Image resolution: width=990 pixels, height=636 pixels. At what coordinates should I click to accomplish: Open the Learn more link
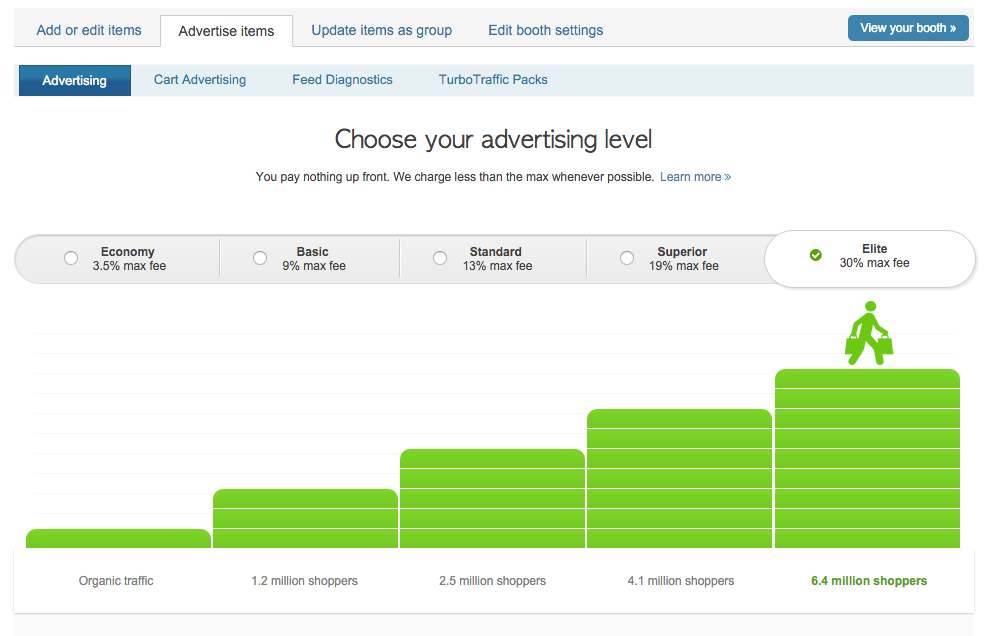(695, 177)
